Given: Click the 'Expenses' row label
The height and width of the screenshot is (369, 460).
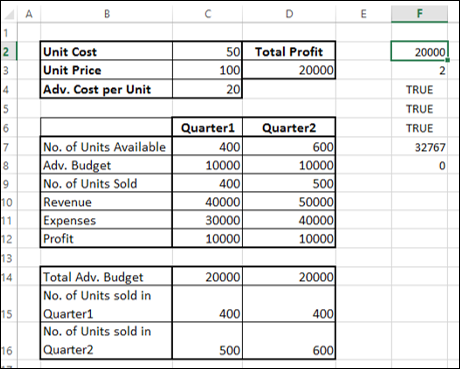Looking at the screenshot, I should pyautogui.click(x=106, y=220).
